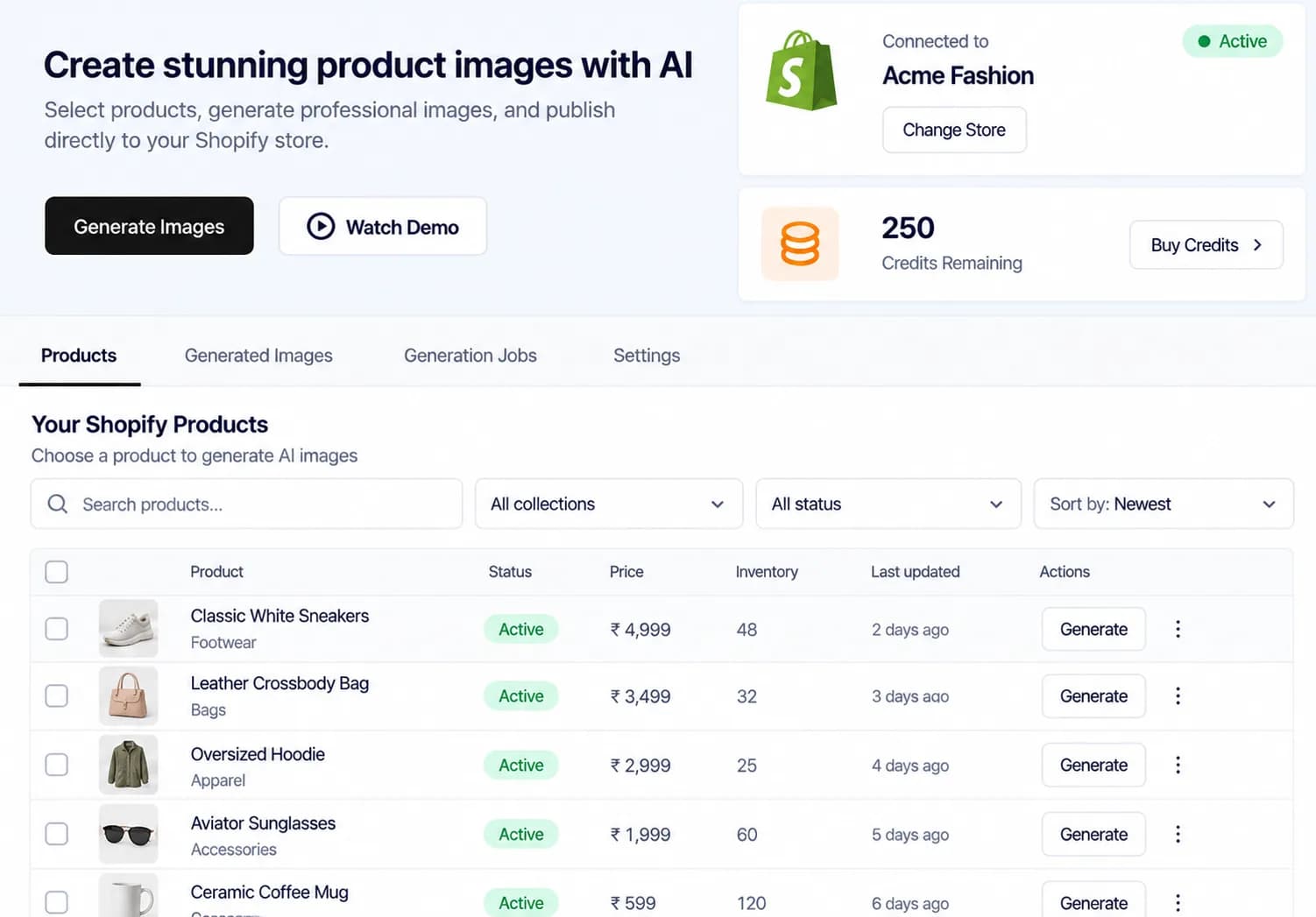Viewport: 1316px width, 917px height.
Task: Select the Aviator Sunglasses checkbox
Action: (x=56, y=834)
